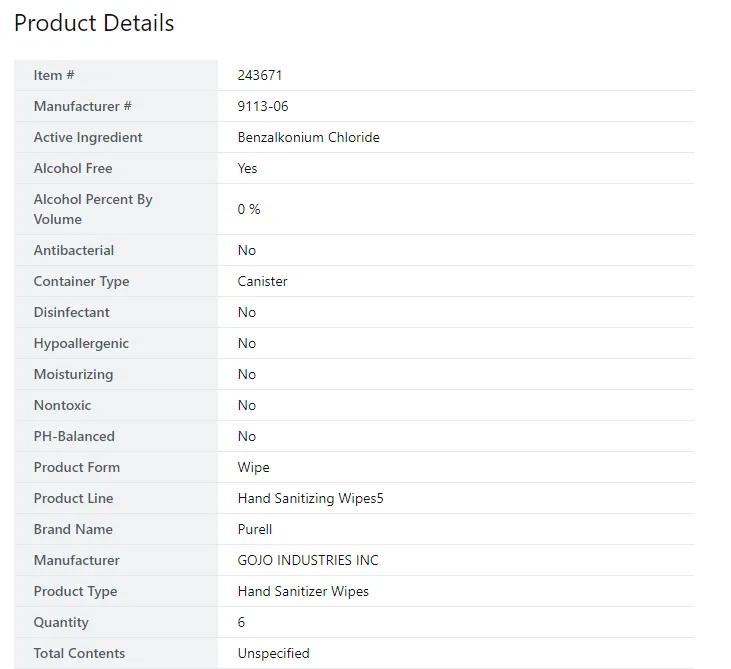The image size is (731, 669).
Task: Click Alcohol Percent By Volume label
Action: (93, 209)
